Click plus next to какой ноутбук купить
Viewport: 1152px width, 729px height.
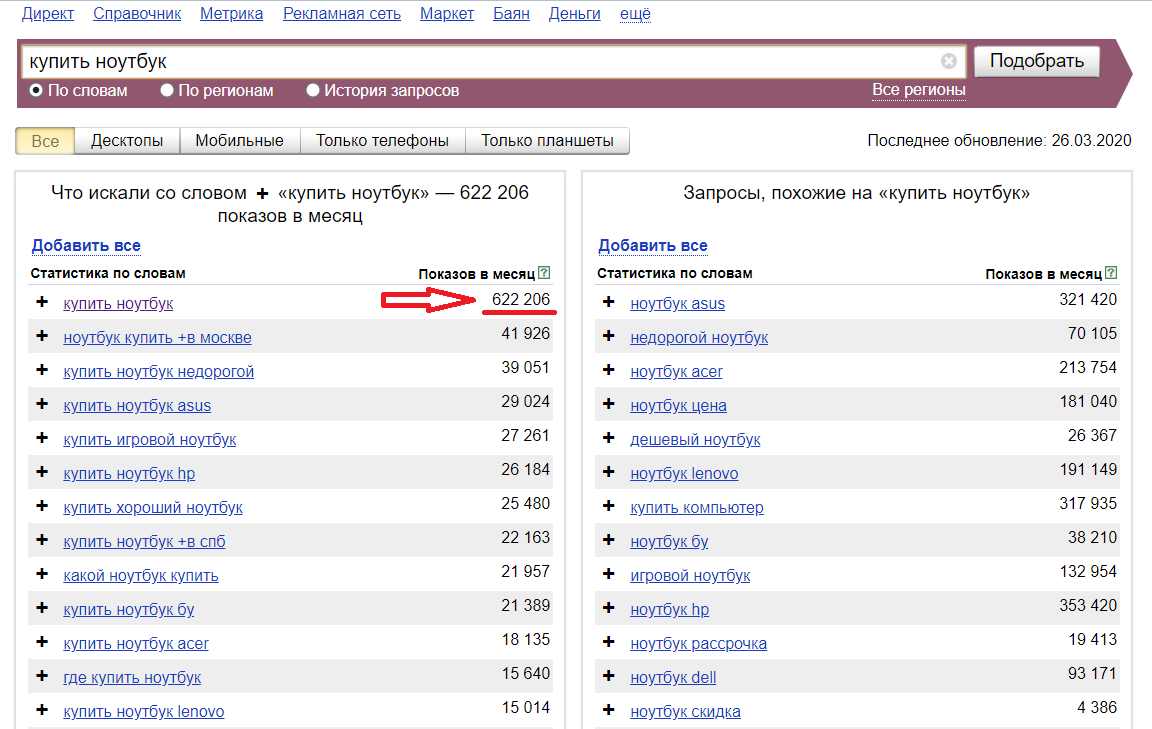42,574
